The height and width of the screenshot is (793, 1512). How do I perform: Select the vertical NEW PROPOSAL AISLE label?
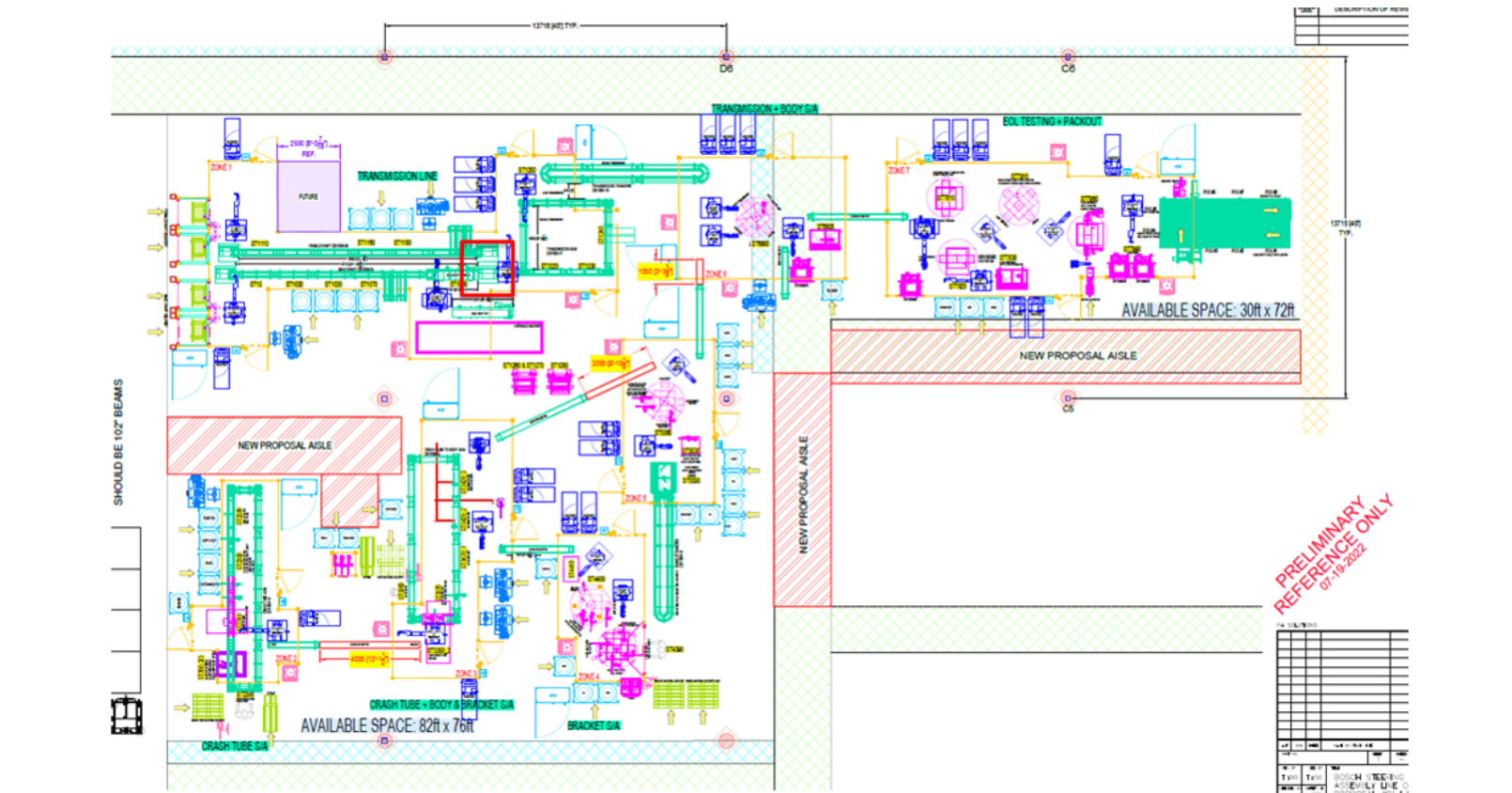(x=803, y=494)
